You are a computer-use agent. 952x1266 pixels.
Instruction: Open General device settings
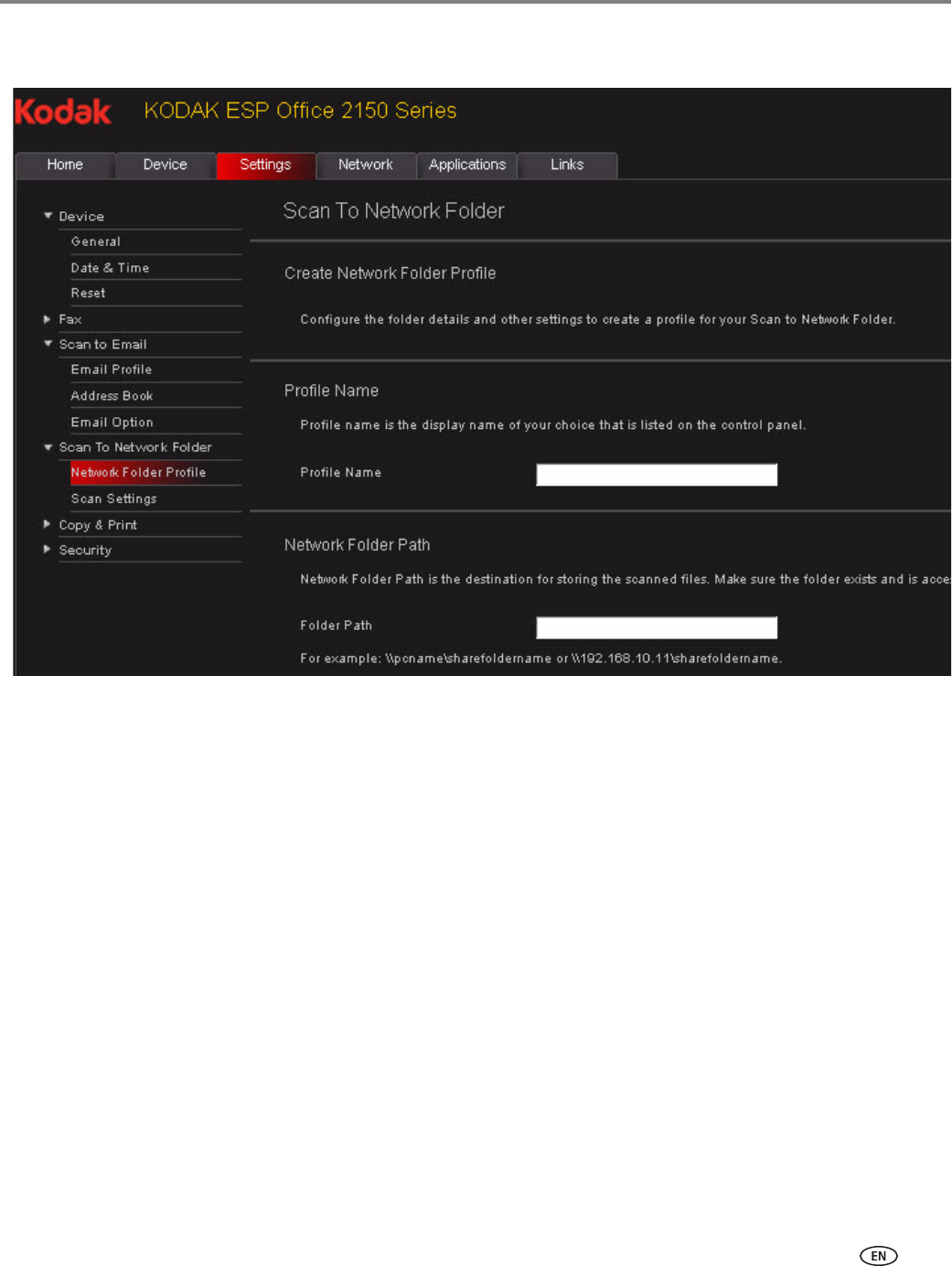(x=96, y=241)
